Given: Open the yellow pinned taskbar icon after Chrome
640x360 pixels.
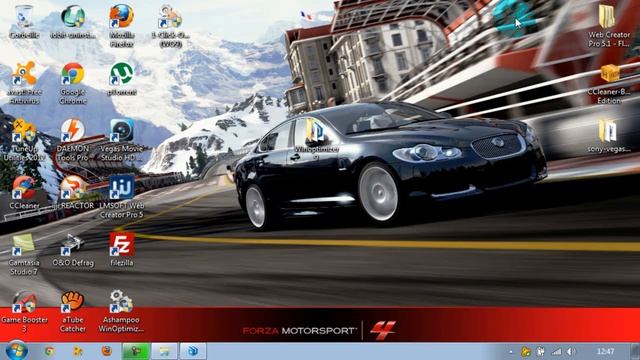Looking at the screenshot, I should coord(78,351).
